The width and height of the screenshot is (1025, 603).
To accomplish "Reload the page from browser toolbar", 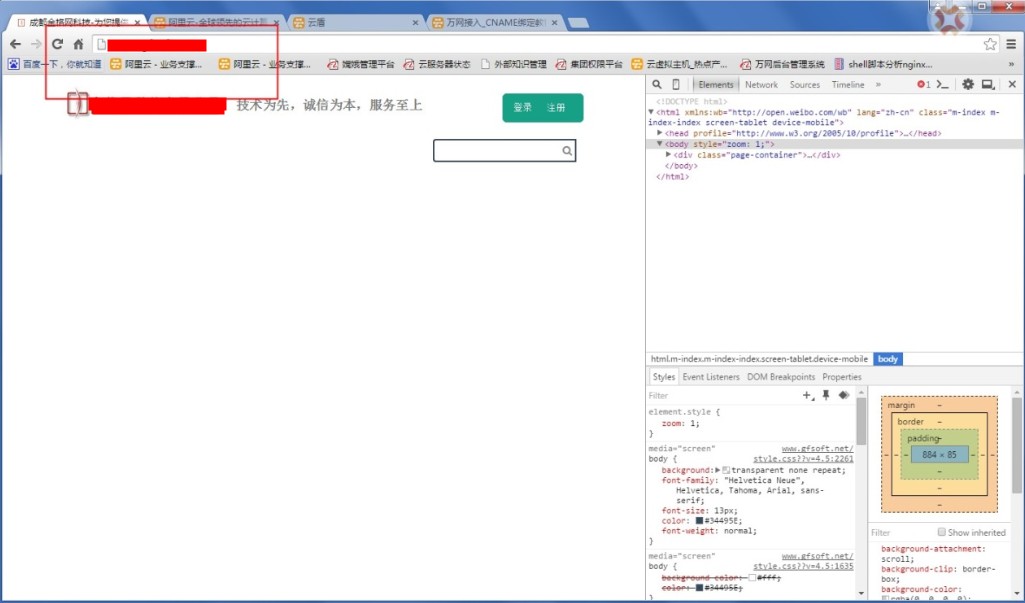I will (57, 44).
